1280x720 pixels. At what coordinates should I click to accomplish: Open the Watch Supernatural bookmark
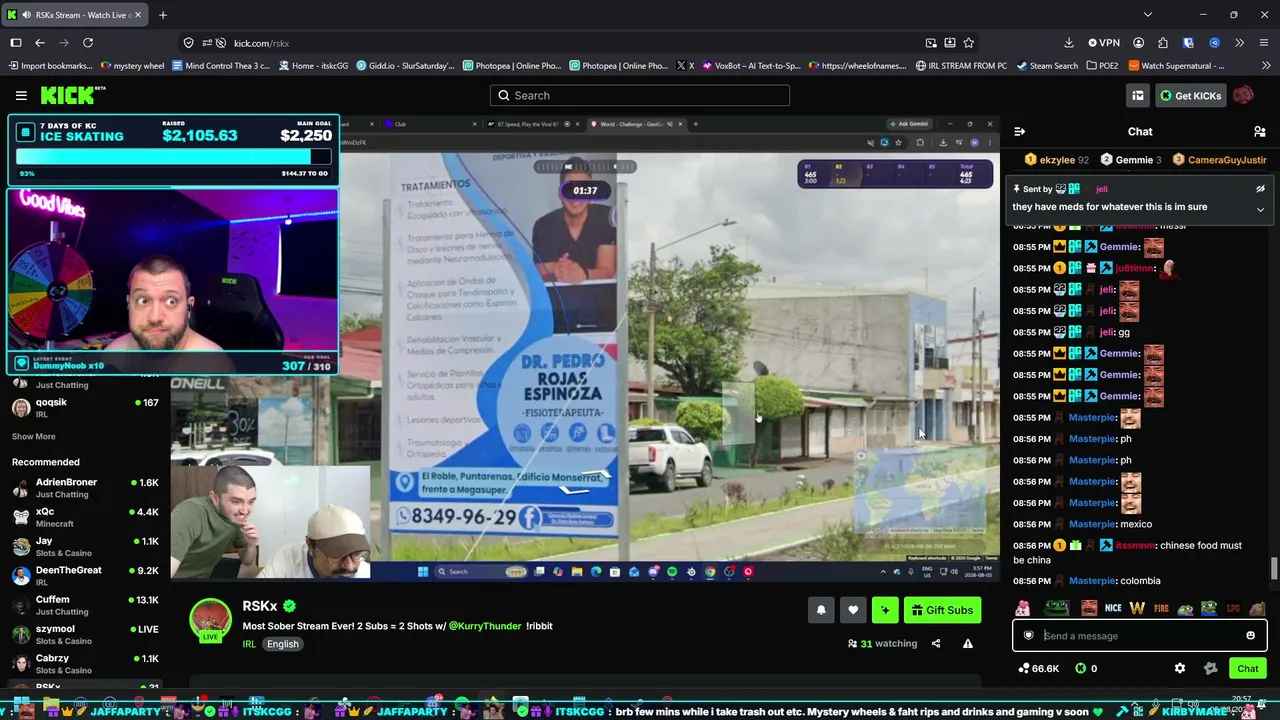(1176, 66)
